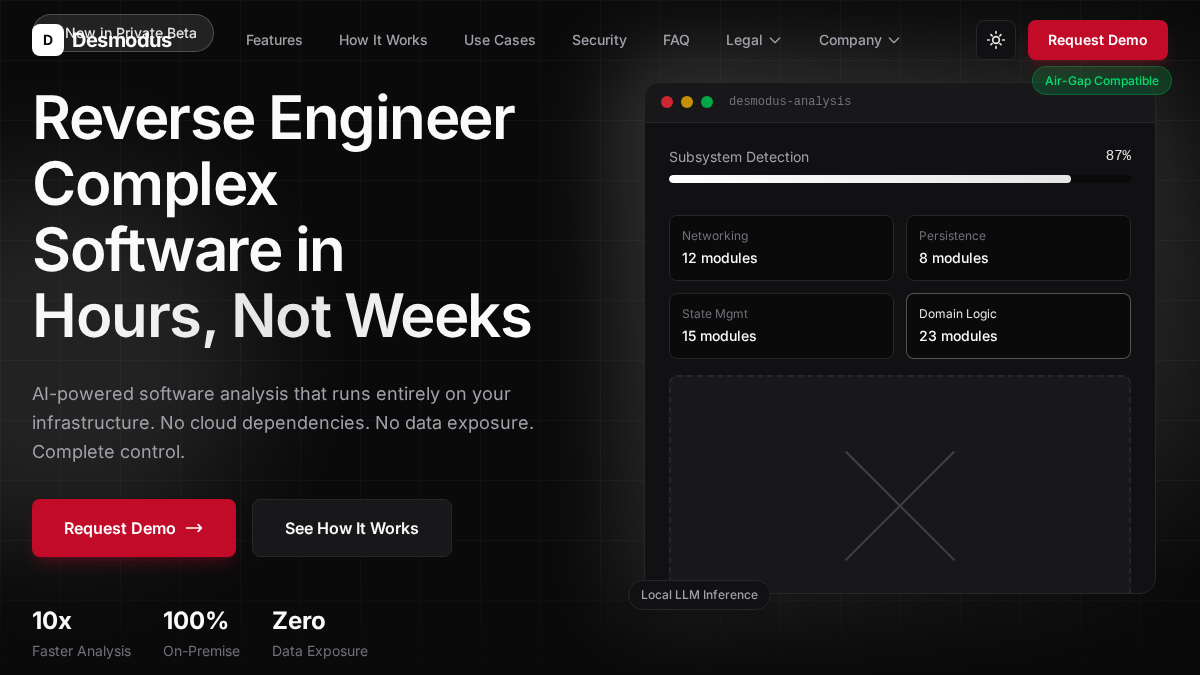Image resolution: width=1200 pixels, height=675 pixels.
Task: Click the placeholder image with X
Action: tap(900, 485)
